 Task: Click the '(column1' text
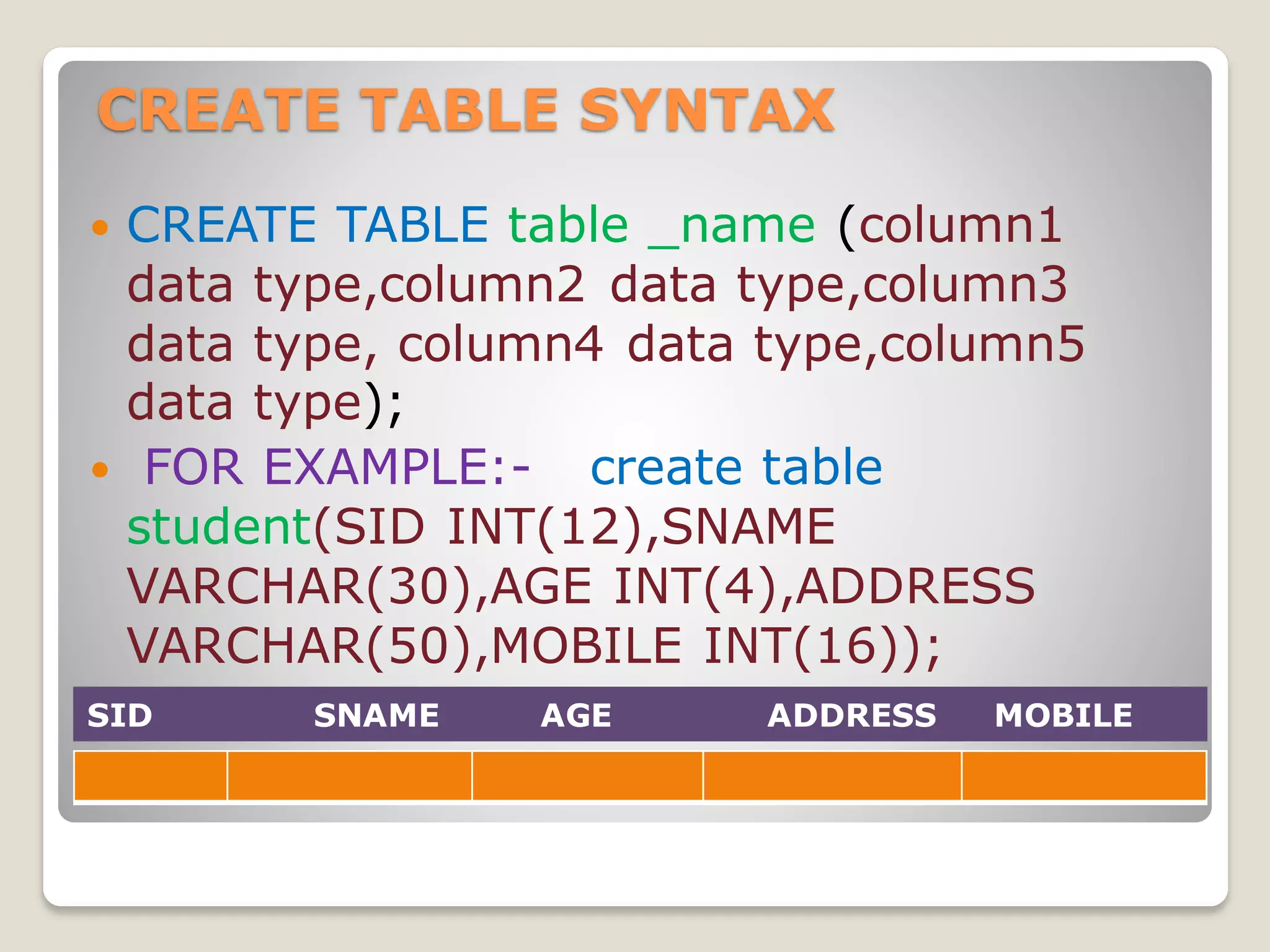pos(949,225)
